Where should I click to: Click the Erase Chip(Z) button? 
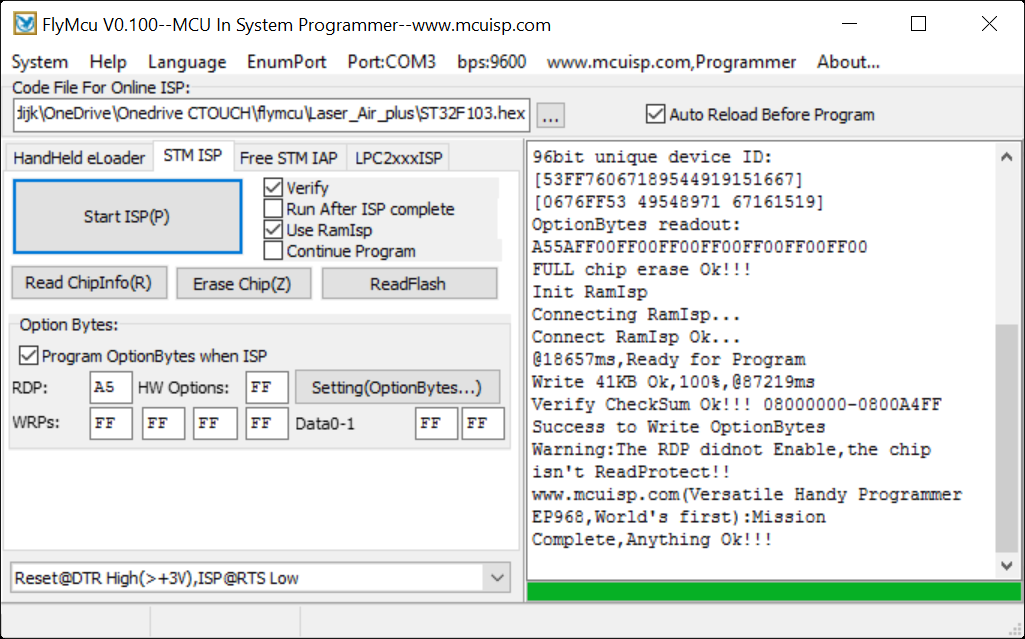pyautogui.click(x=242, y=284)
